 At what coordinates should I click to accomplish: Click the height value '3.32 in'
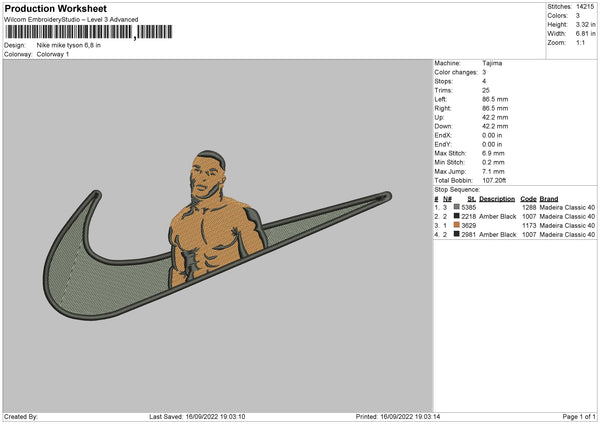(585, 24)
